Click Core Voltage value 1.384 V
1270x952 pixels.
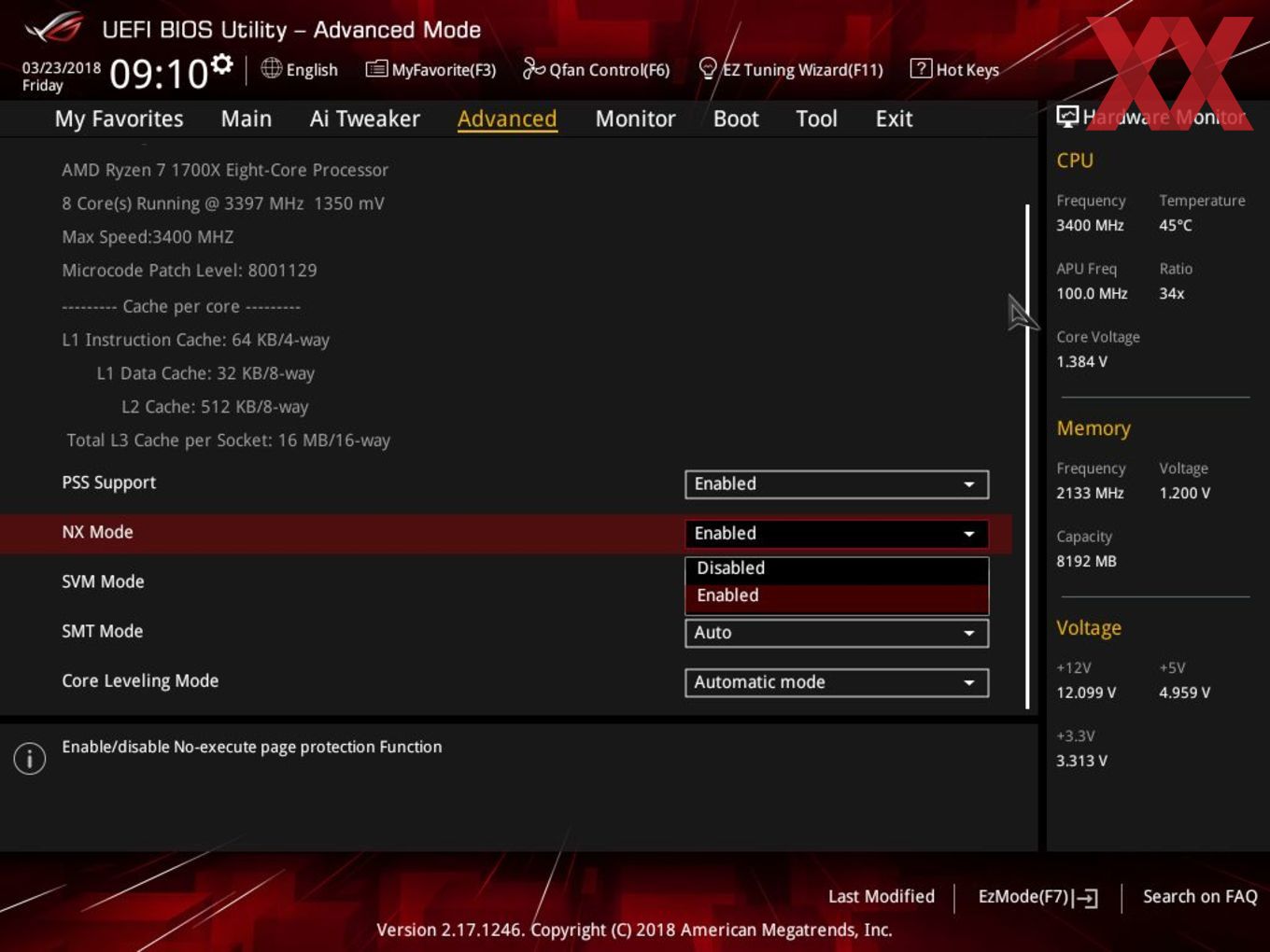click(x=1081, y=361)
